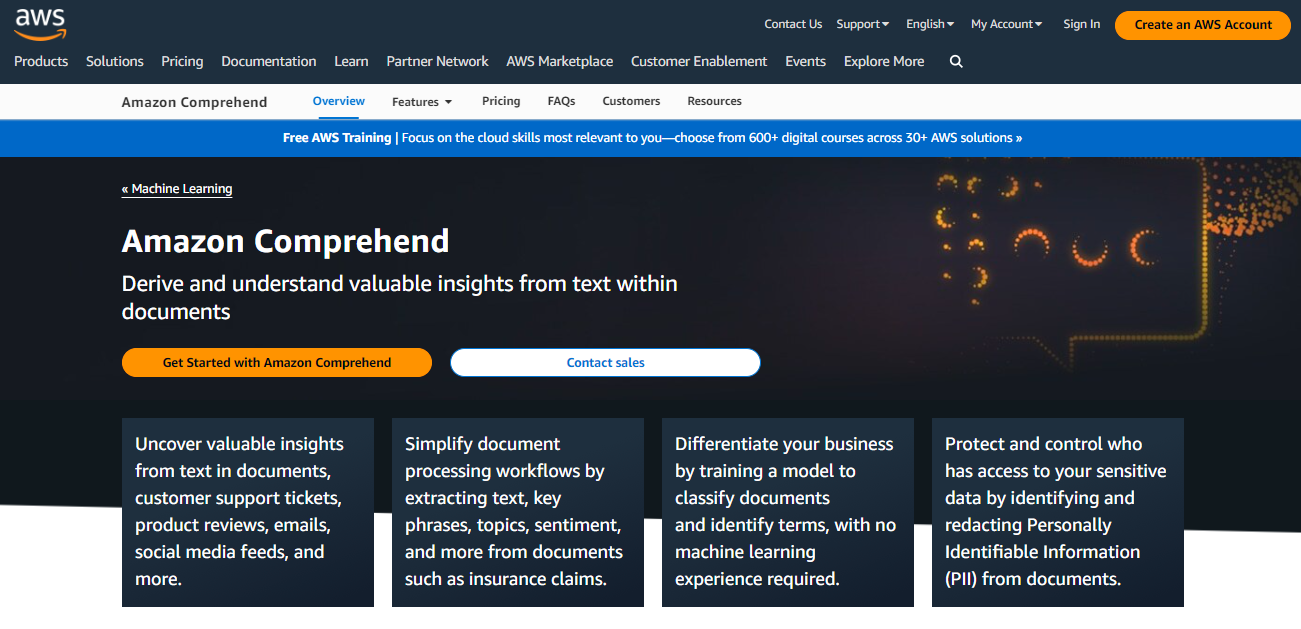Select the Customers tab
This screenshot has width=1301, height=629.
point(631,101)
